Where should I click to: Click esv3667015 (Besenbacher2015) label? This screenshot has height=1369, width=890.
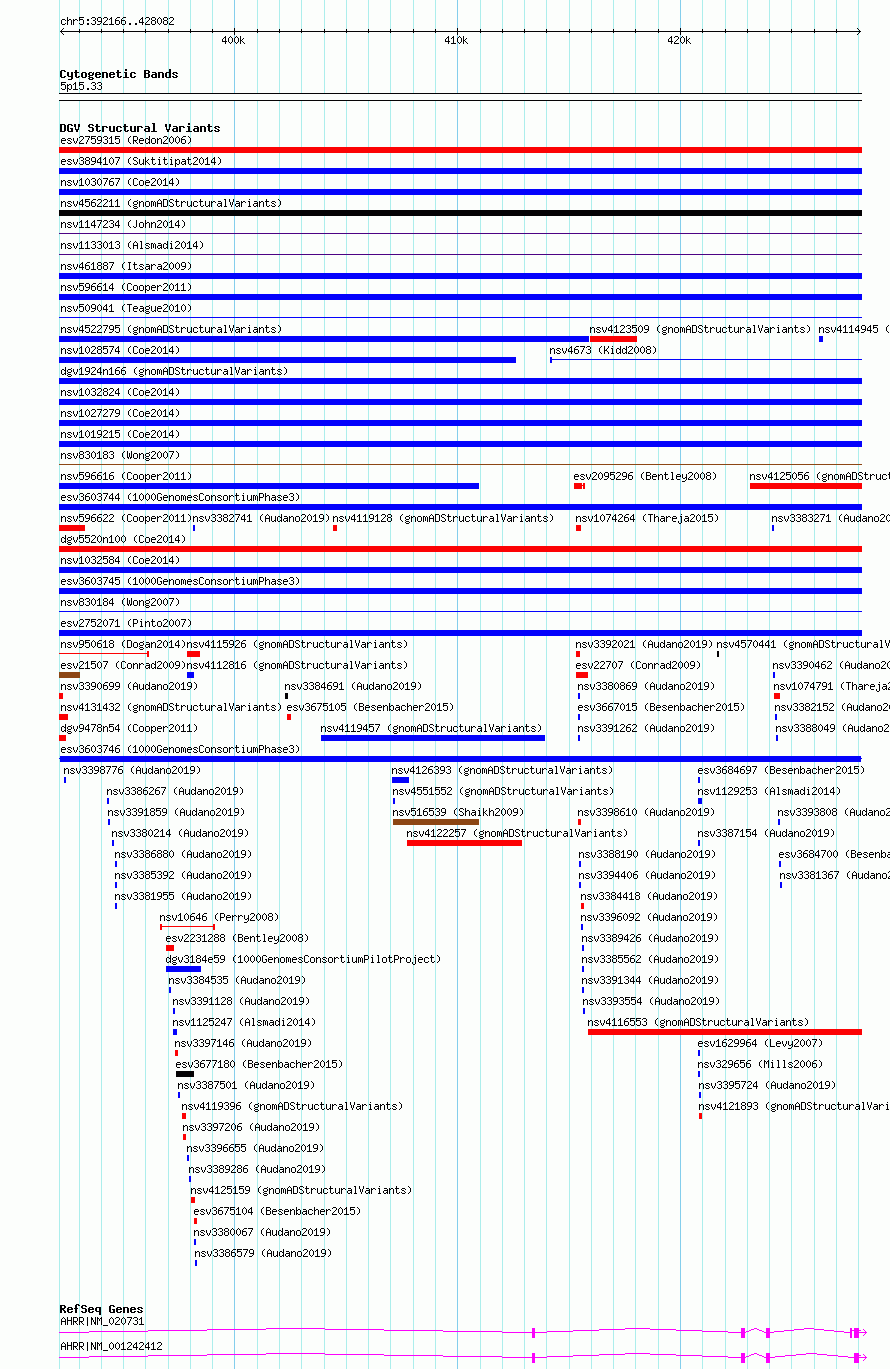[661, 707]
